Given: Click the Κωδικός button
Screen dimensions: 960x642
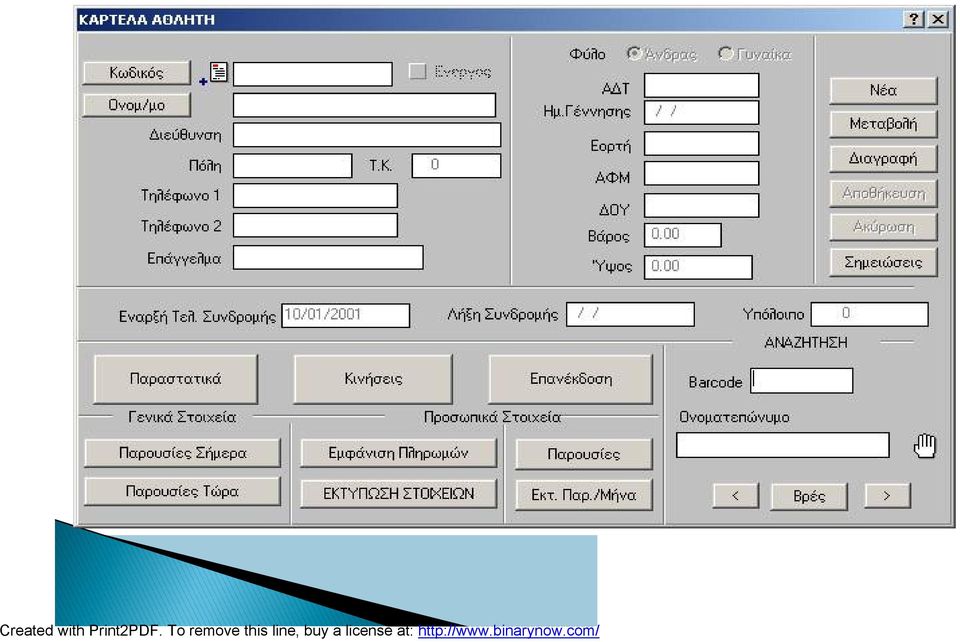Looking at the screenshot, I should click(x=137, y=73).
